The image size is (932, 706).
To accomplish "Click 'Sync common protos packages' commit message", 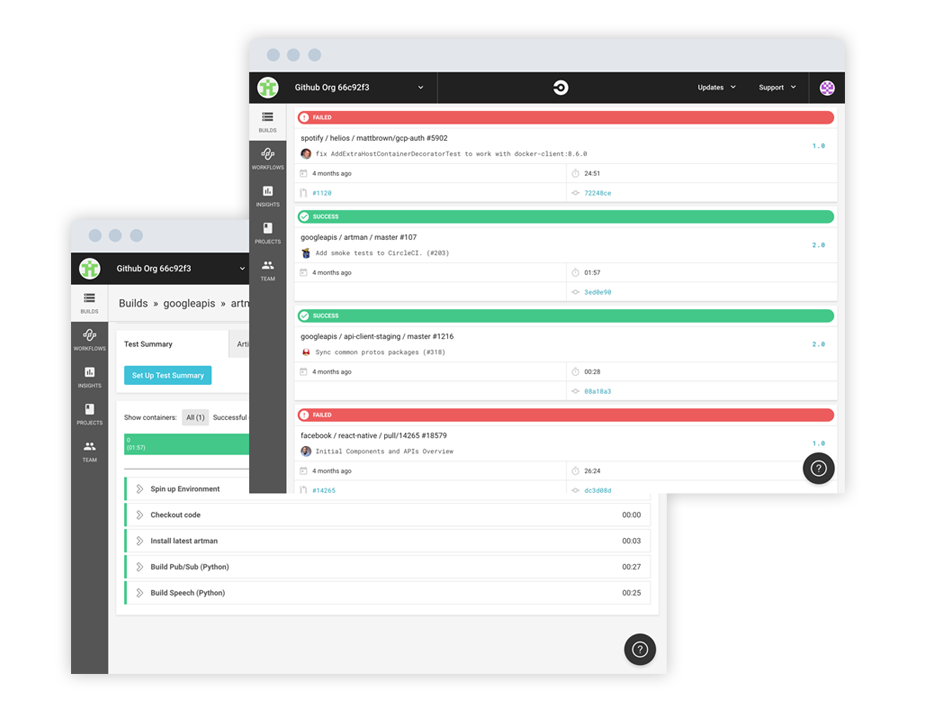I will [x=380, y=352].
